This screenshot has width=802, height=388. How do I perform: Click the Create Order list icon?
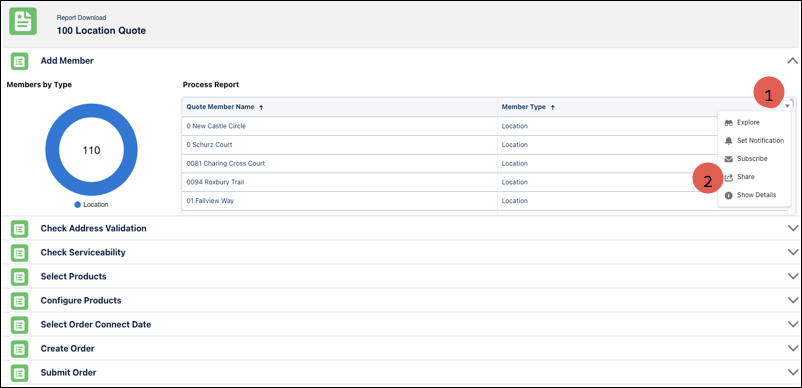point(19,349)
